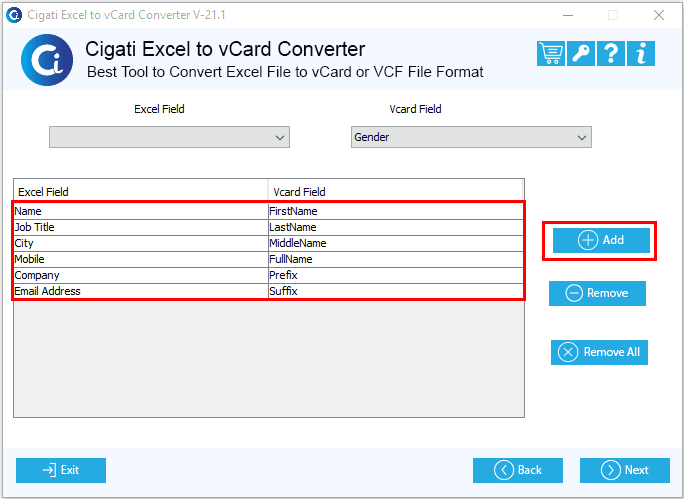Go Back to the previous step
The height and width of the screenshot is (499, 684).
tap(518, 470)
